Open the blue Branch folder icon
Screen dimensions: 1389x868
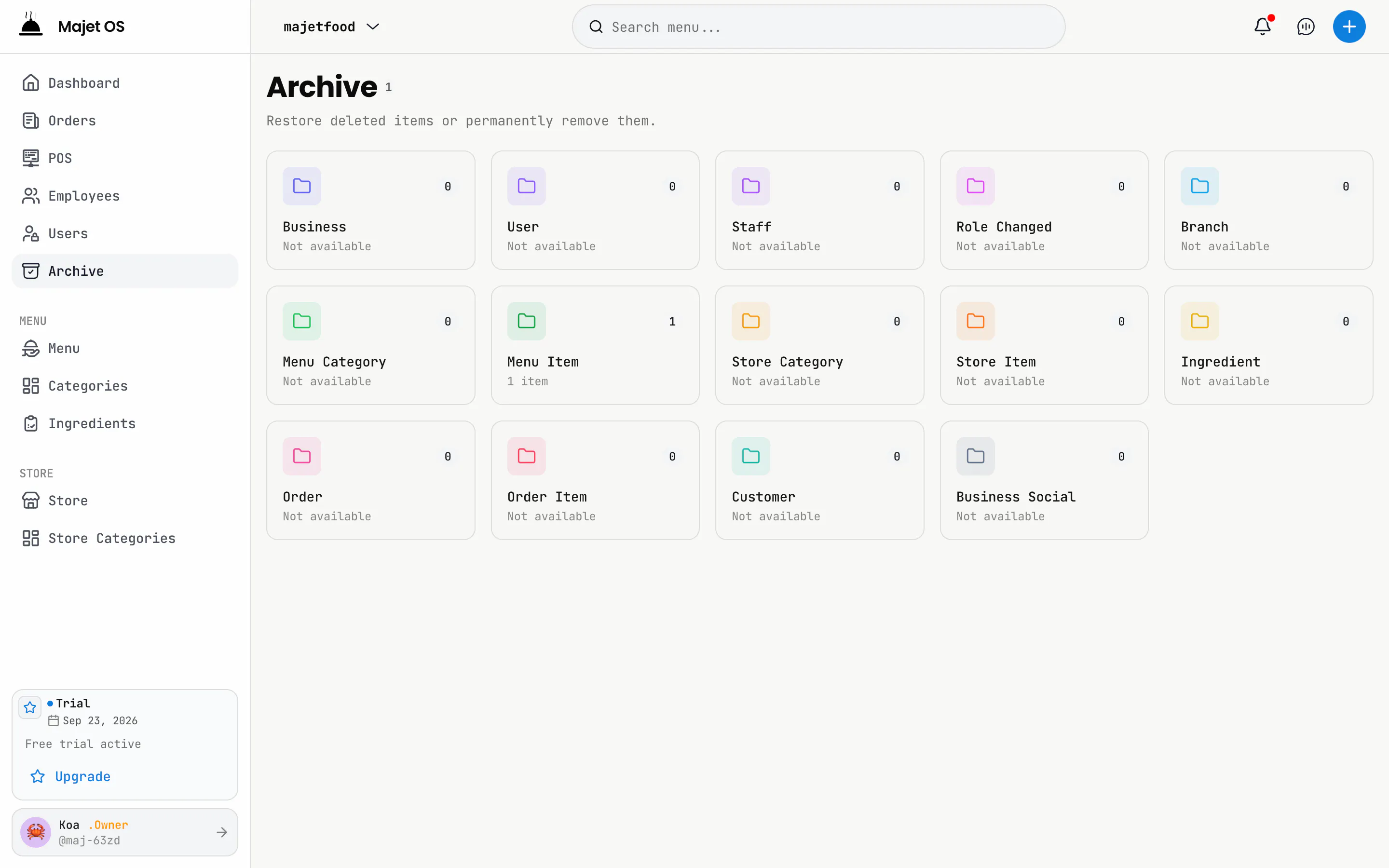pyautogui.click(x=1199, y=186)
